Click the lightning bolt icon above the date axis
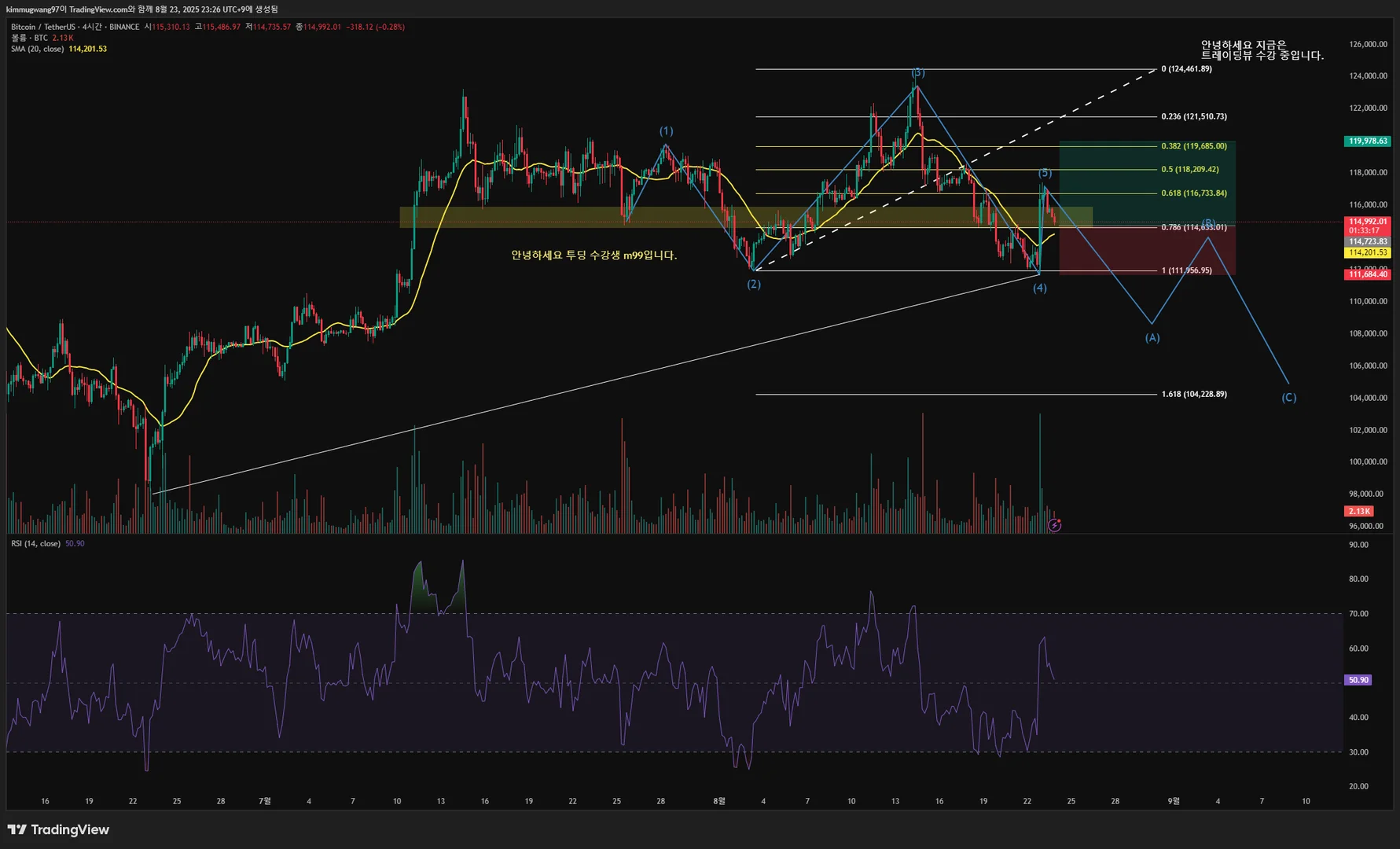Image resolution: width=1400 pixels, height=849 pixels. point(1055,524)
